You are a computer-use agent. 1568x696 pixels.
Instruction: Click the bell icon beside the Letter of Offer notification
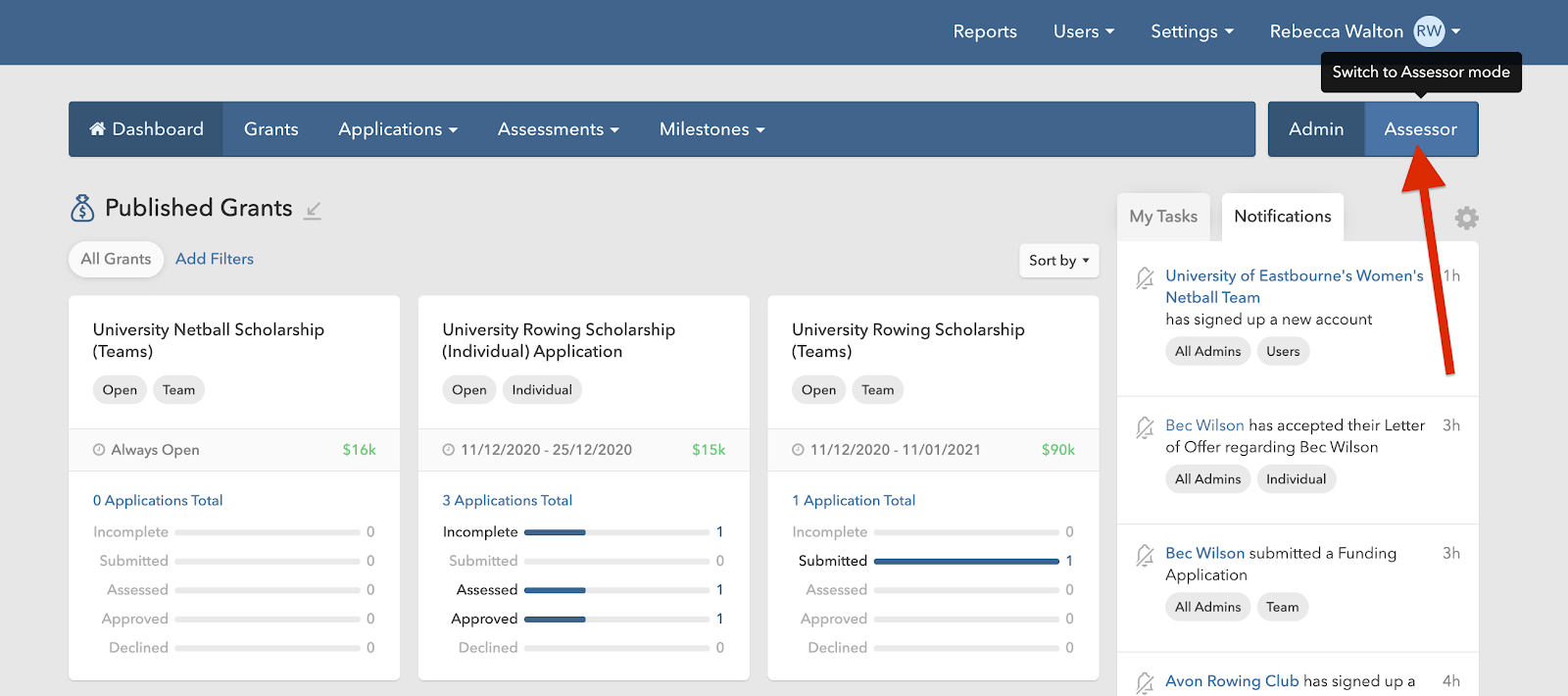[x=1145, y=427]
